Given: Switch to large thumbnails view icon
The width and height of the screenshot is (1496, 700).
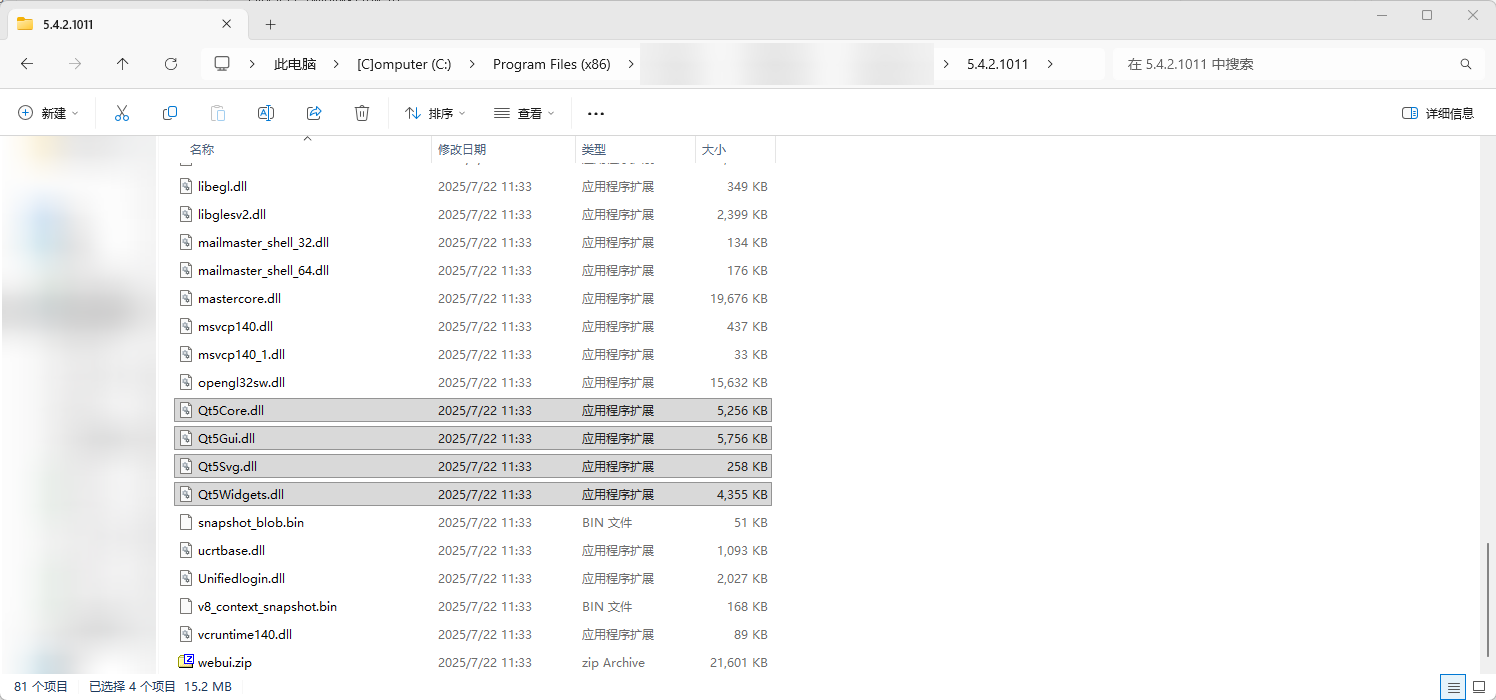Looking at the screenshot, I should [x=1478, y=687].
